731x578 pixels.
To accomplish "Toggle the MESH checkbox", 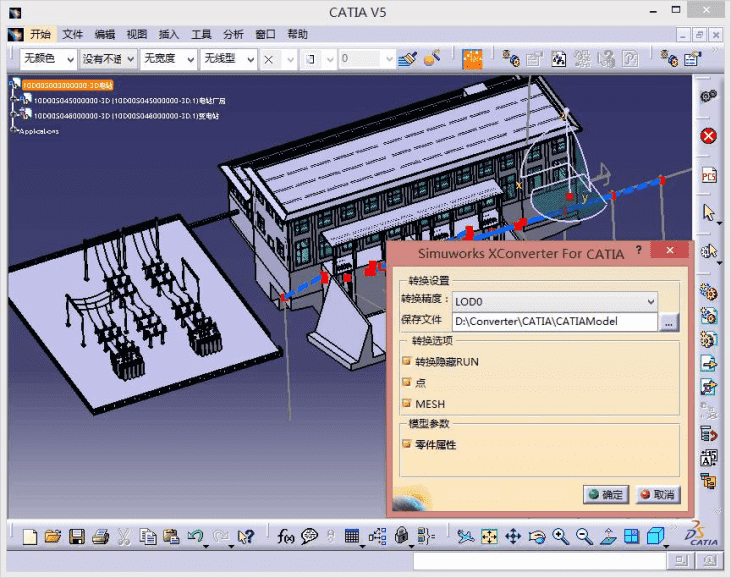I will click(407, 403).
